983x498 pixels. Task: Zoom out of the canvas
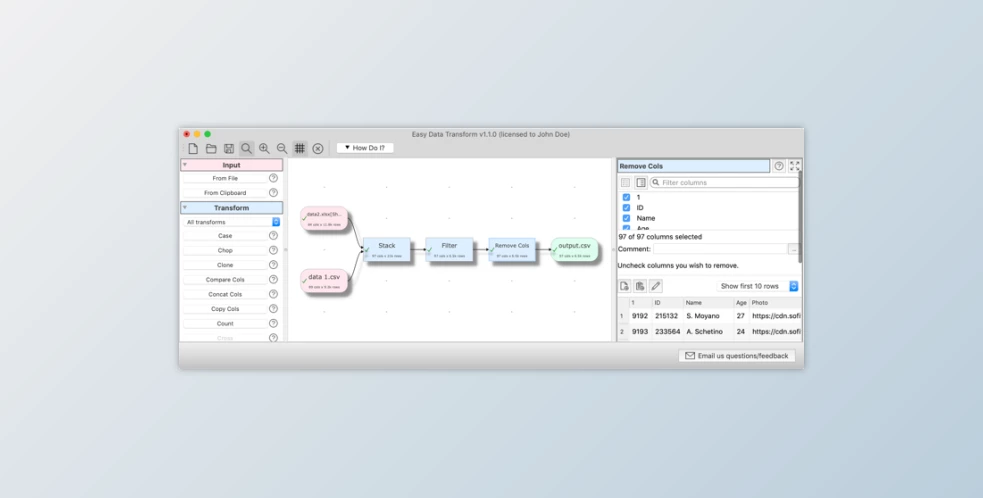pos(282,149)
